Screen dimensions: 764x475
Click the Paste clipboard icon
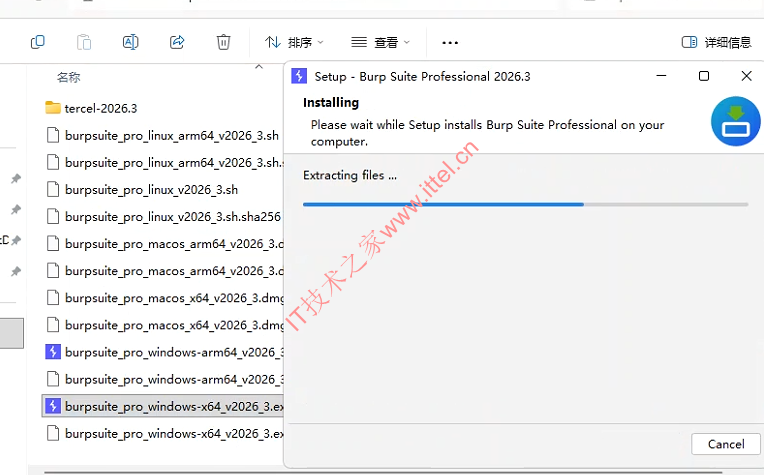tap(84, 42)
